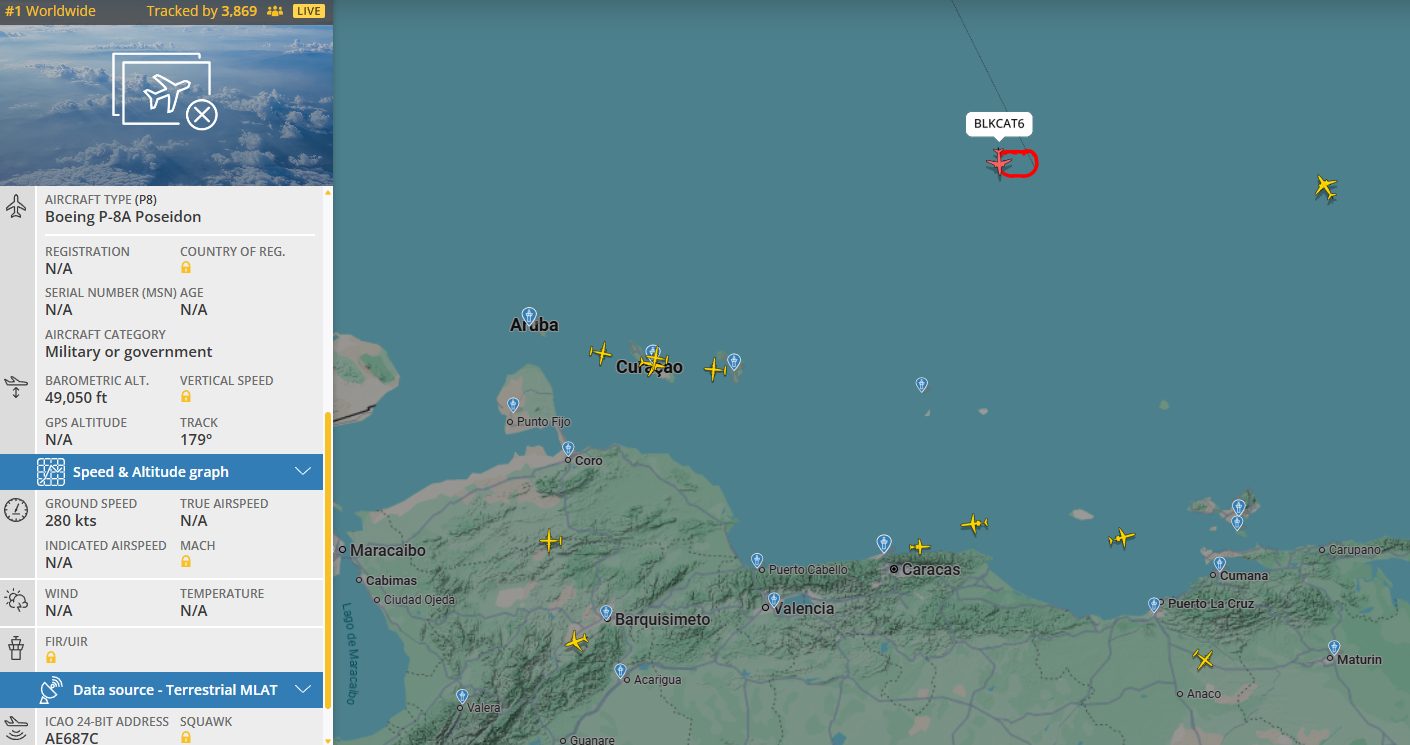1410x745 pixels.
Task: Select the red BLKCAT6 aircraft on the map
Action: pyautogui.click(x=999, y=162)
